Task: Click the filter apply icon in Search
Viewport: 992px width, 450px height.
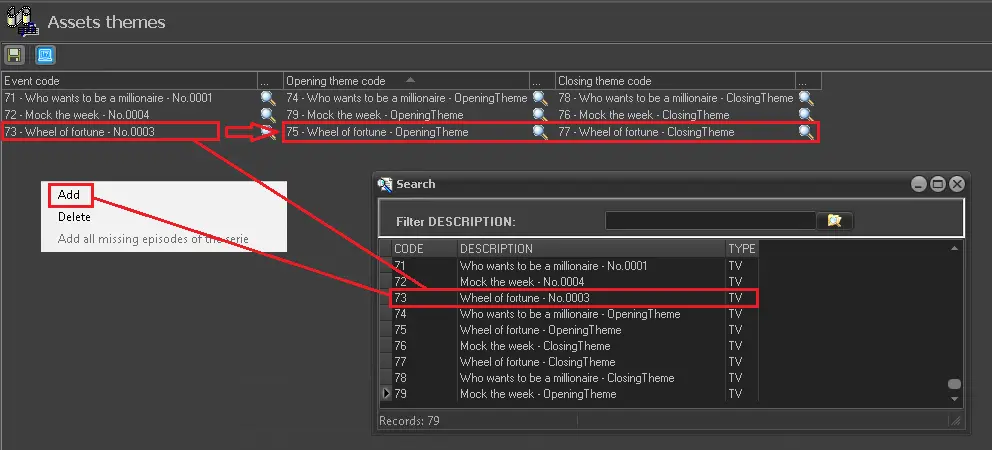Action: (x=835, y=221)
